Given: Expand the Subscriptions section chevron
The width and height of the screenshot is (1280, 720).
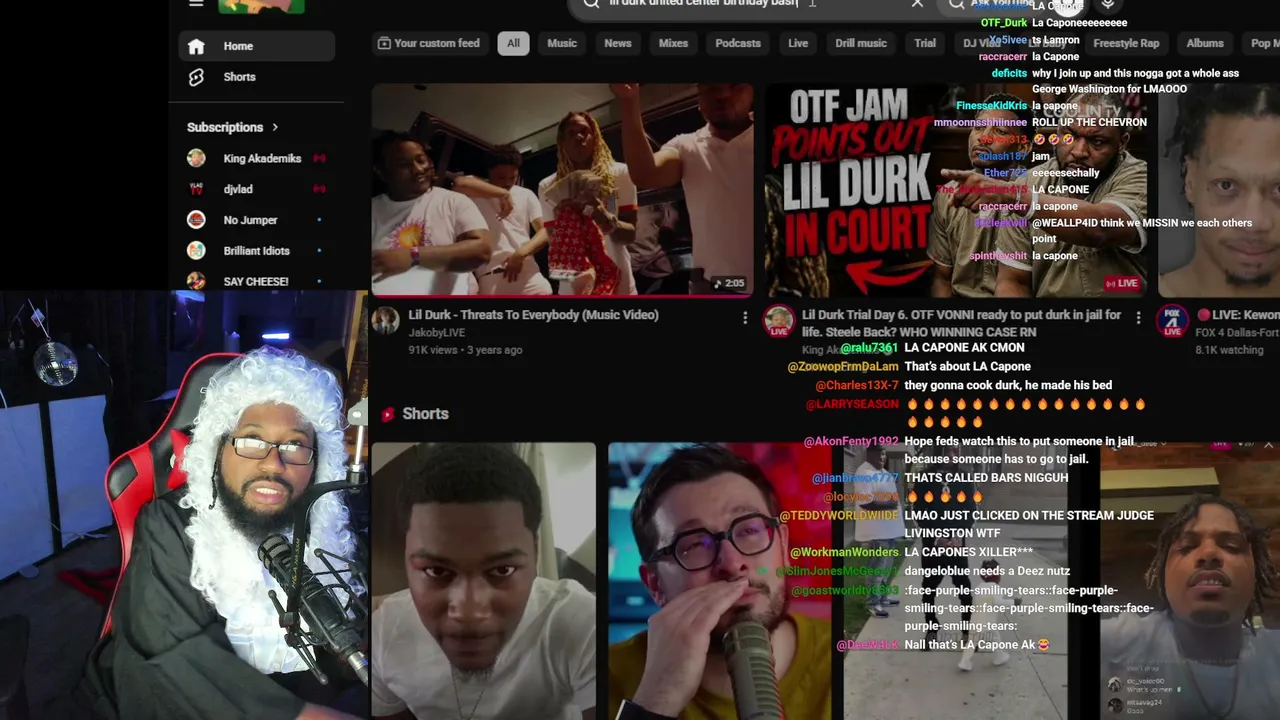Looking at the screenshot, I should (x=275, y=127).
